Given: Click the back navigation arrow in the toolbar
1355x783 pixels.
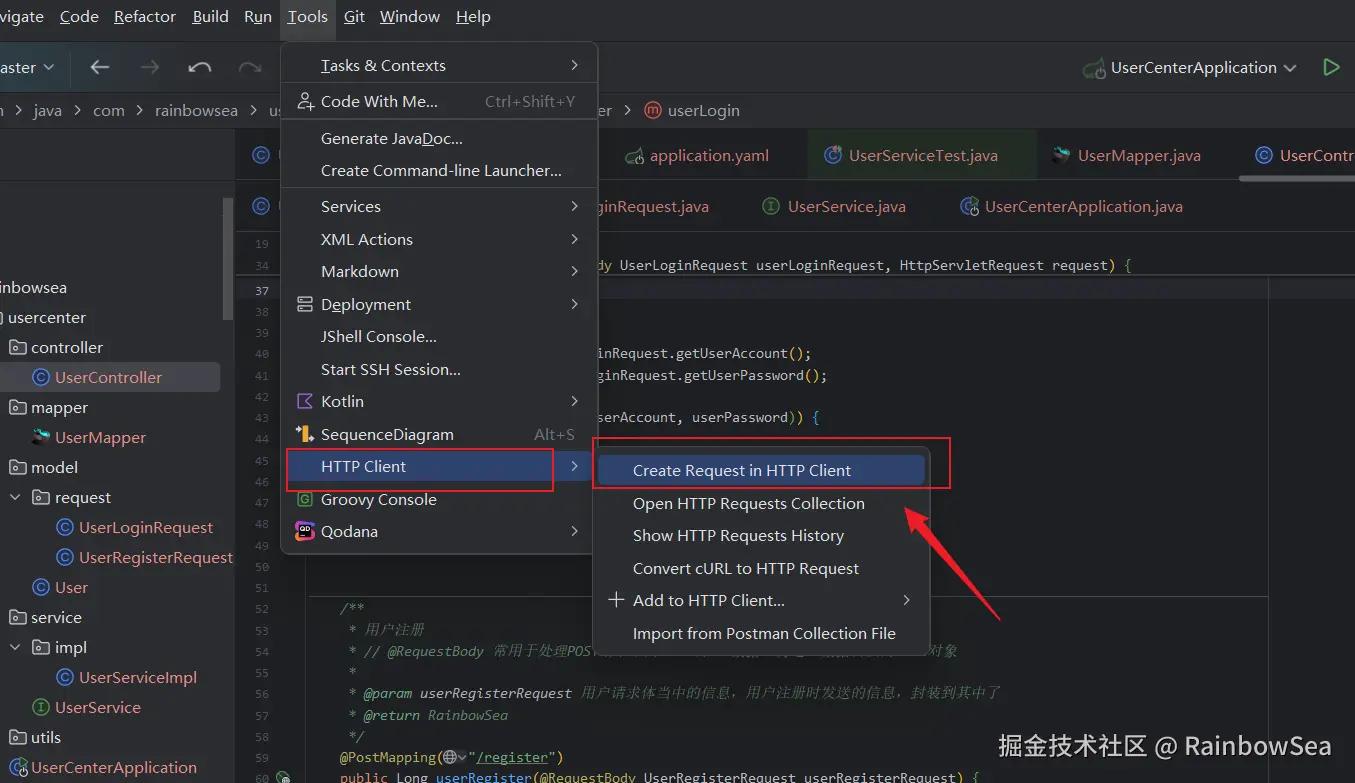Looking at the screenshot, I should (x=100, y=67).
